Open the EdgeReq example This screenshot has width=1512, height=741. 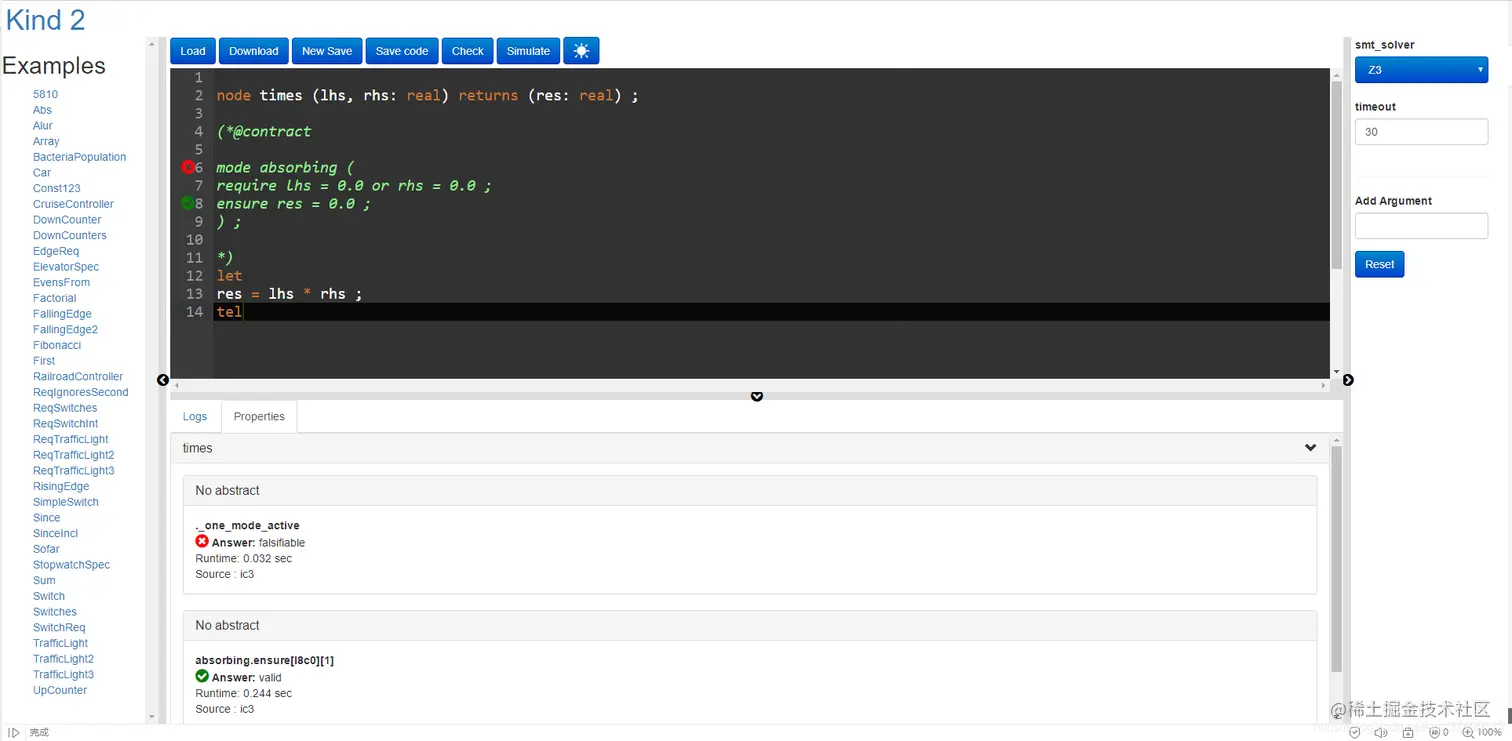coord(56,251)
